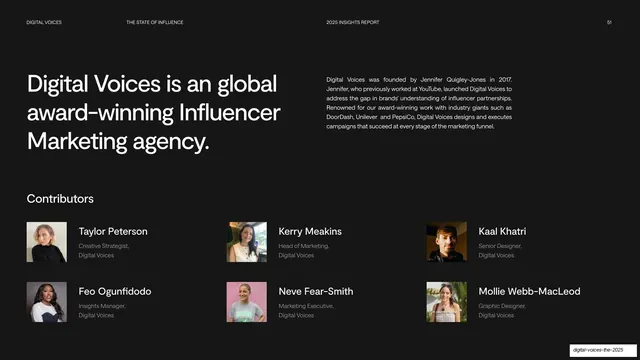Click Neve Fear-Smith's profile photo
The width and height of the screenshot is (640, 360).
247,302
